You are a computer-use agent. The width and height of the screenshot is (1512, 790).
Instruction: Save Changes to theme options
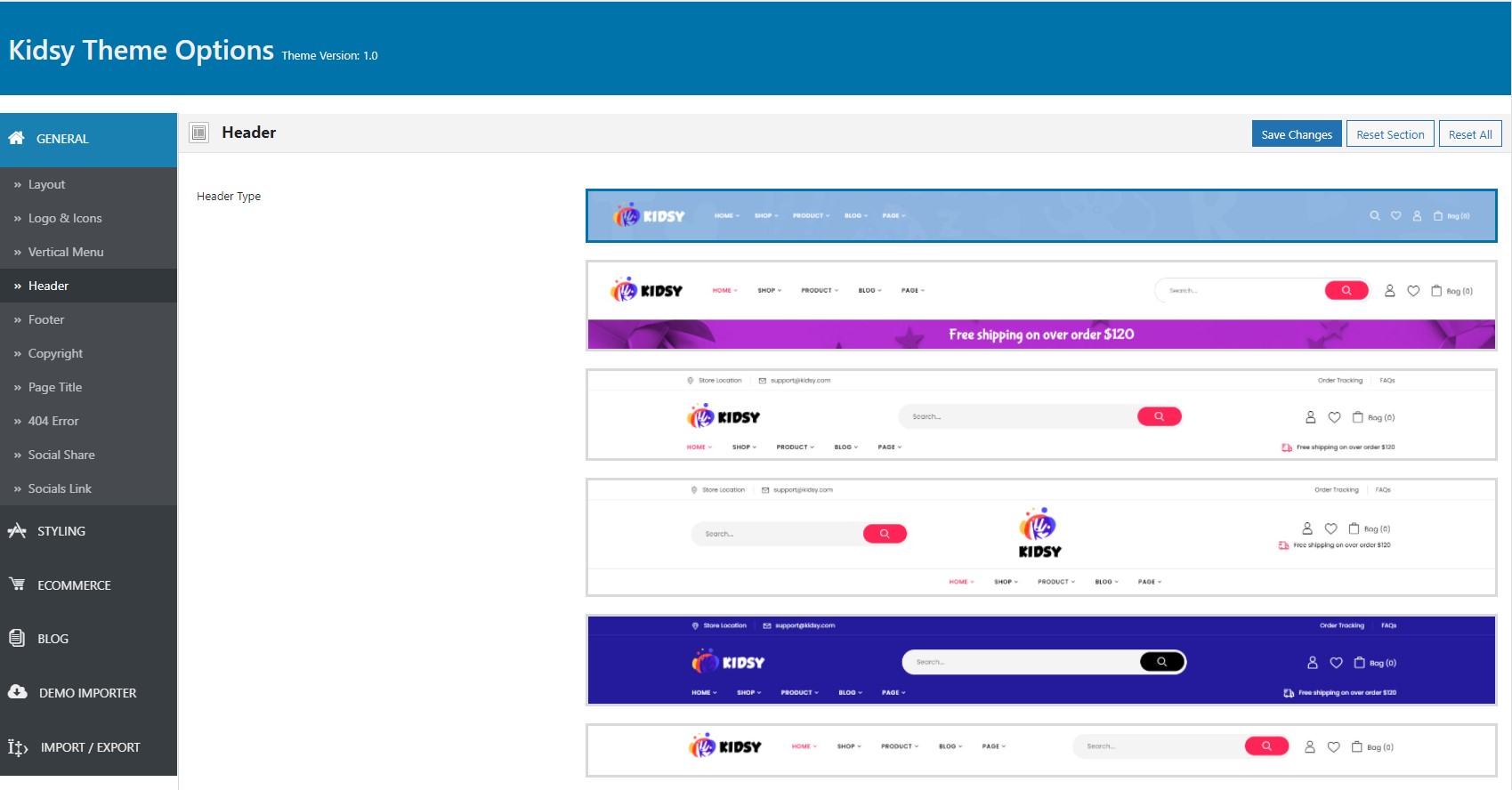tap(1297, 134)
